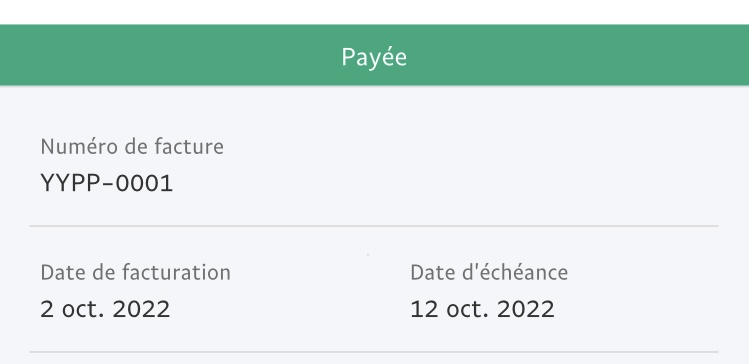Click the day 2 in the billing date
Image resolution: width=749 pixels, height=364 pixels.
pyautogui.click(x=47, y=309)
